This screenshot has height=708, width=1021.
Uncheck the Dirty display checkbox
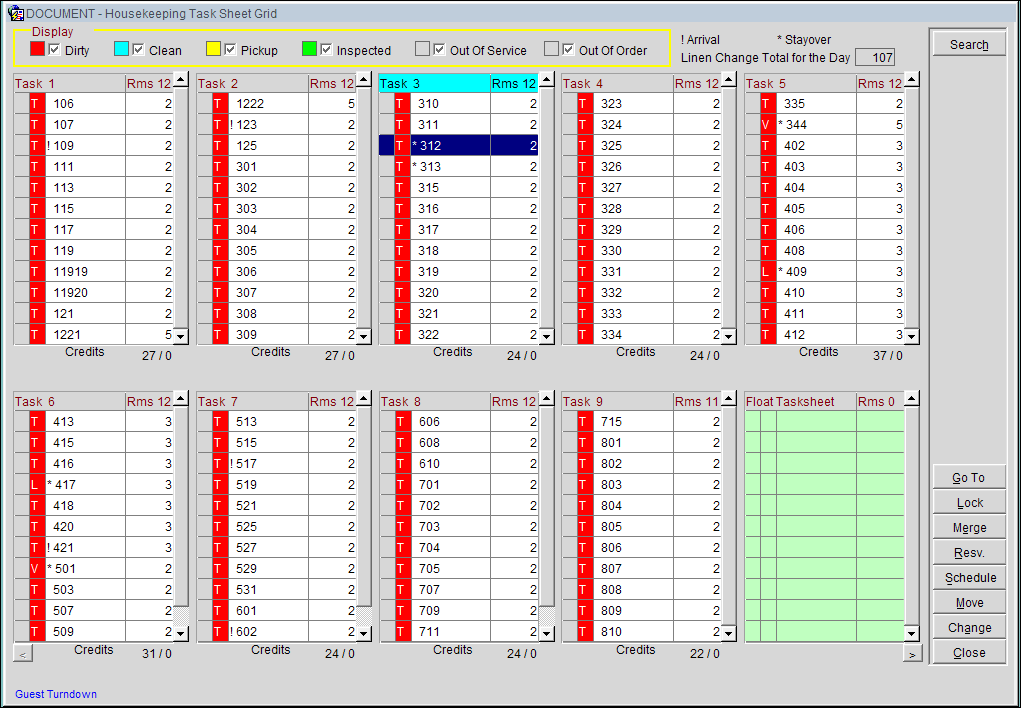(55, 50)
